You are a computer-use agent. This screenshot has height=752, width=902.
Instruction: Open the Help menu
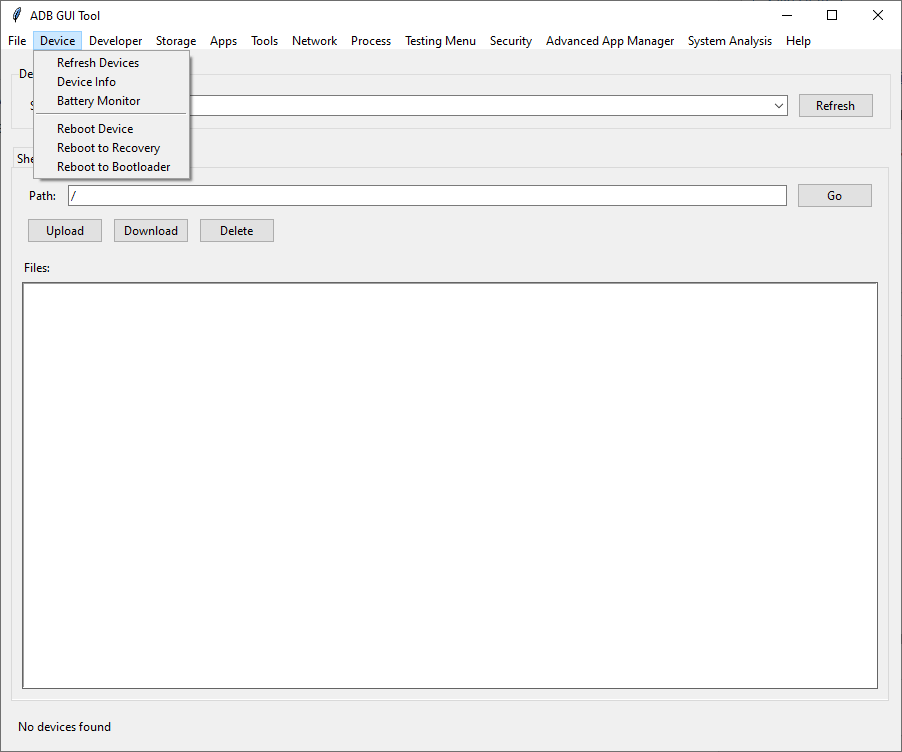click(798, 41)
